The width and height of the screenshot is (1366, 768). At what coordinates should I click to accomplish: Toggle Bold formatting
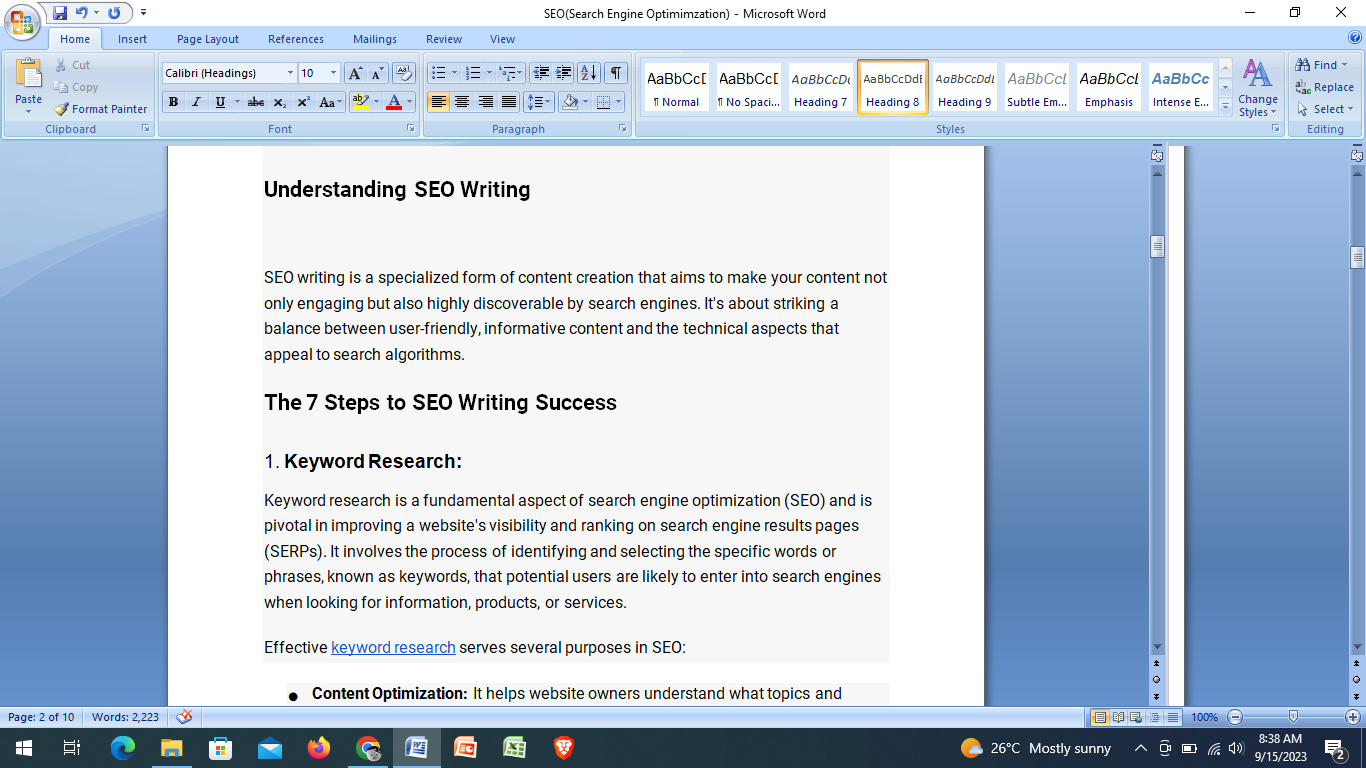(x=173, y=102)
